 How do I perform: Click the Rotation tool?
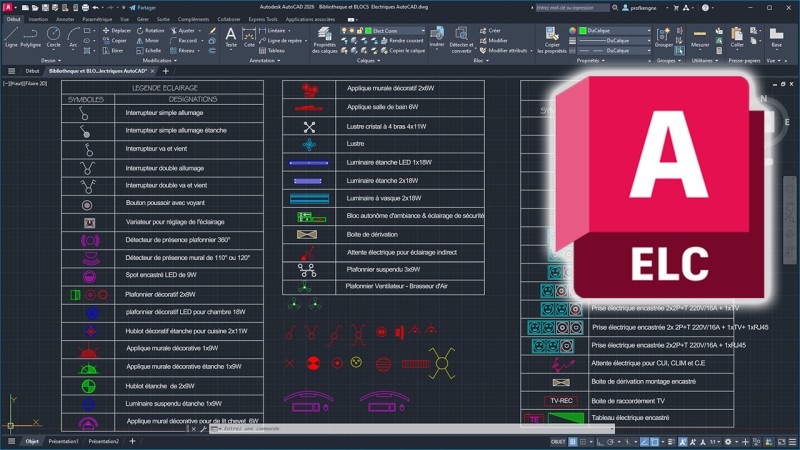(151, 31)
